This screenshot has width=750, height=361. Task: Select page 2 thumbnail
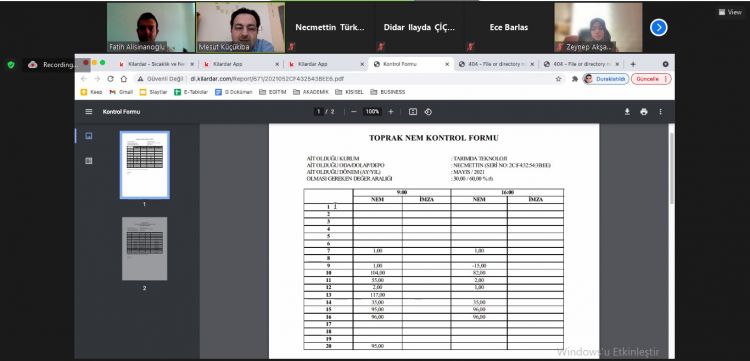(144, 249)
